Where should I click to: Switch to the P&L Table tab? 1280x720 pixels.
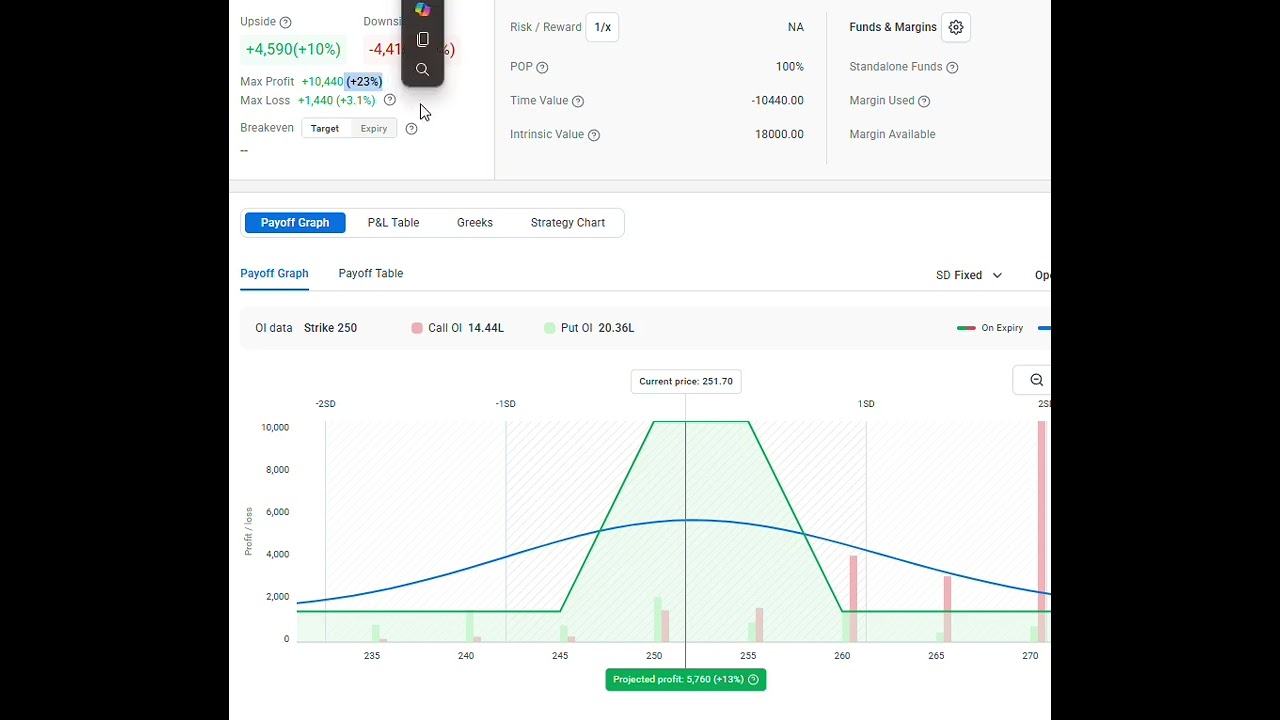click(x=393, y=223)
